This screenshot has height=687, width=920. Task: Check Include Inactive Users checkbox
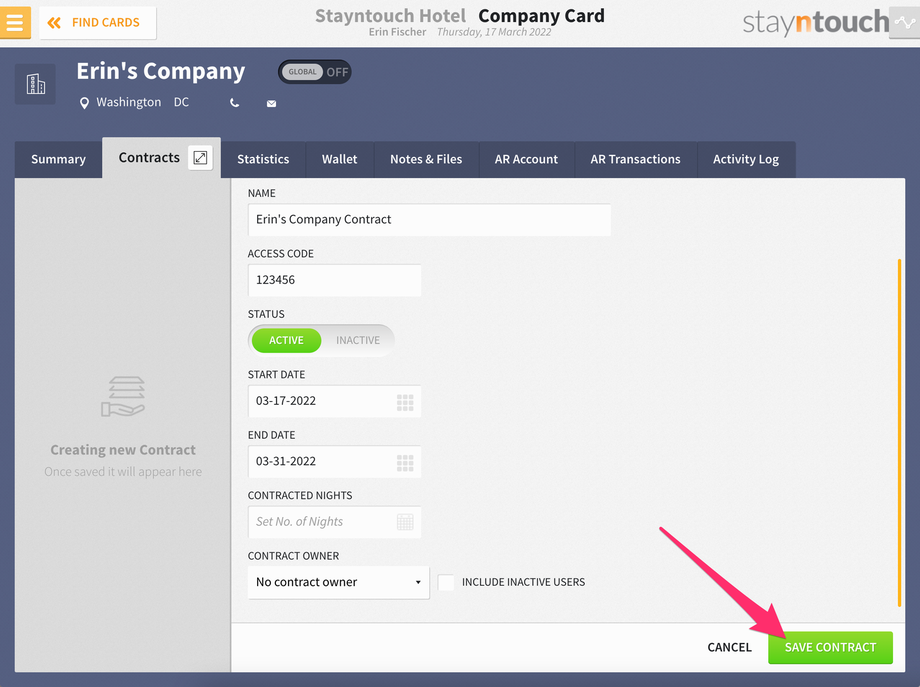click(446, 582)
